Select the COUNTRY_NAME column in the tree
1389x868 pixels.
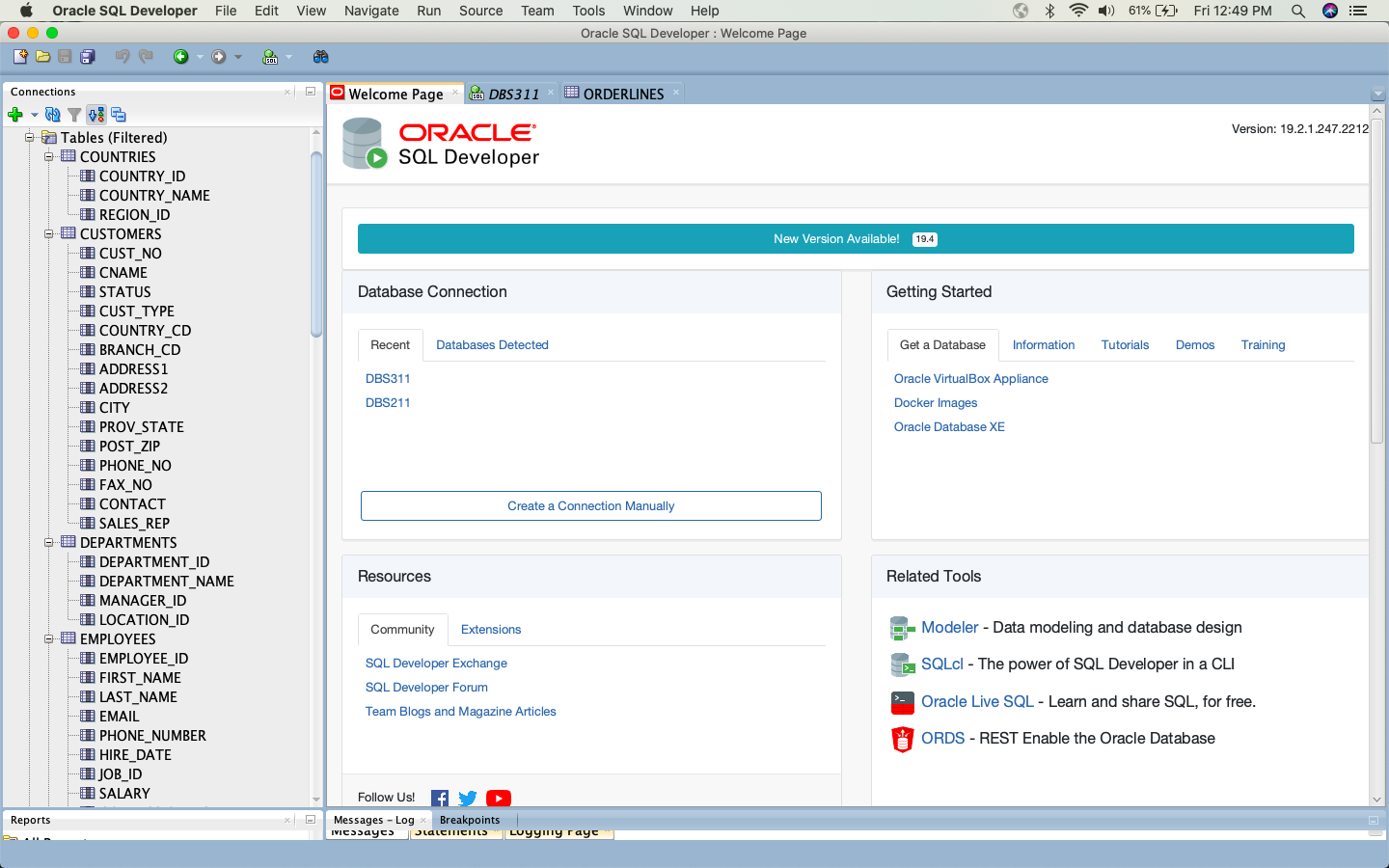(154, 195)
